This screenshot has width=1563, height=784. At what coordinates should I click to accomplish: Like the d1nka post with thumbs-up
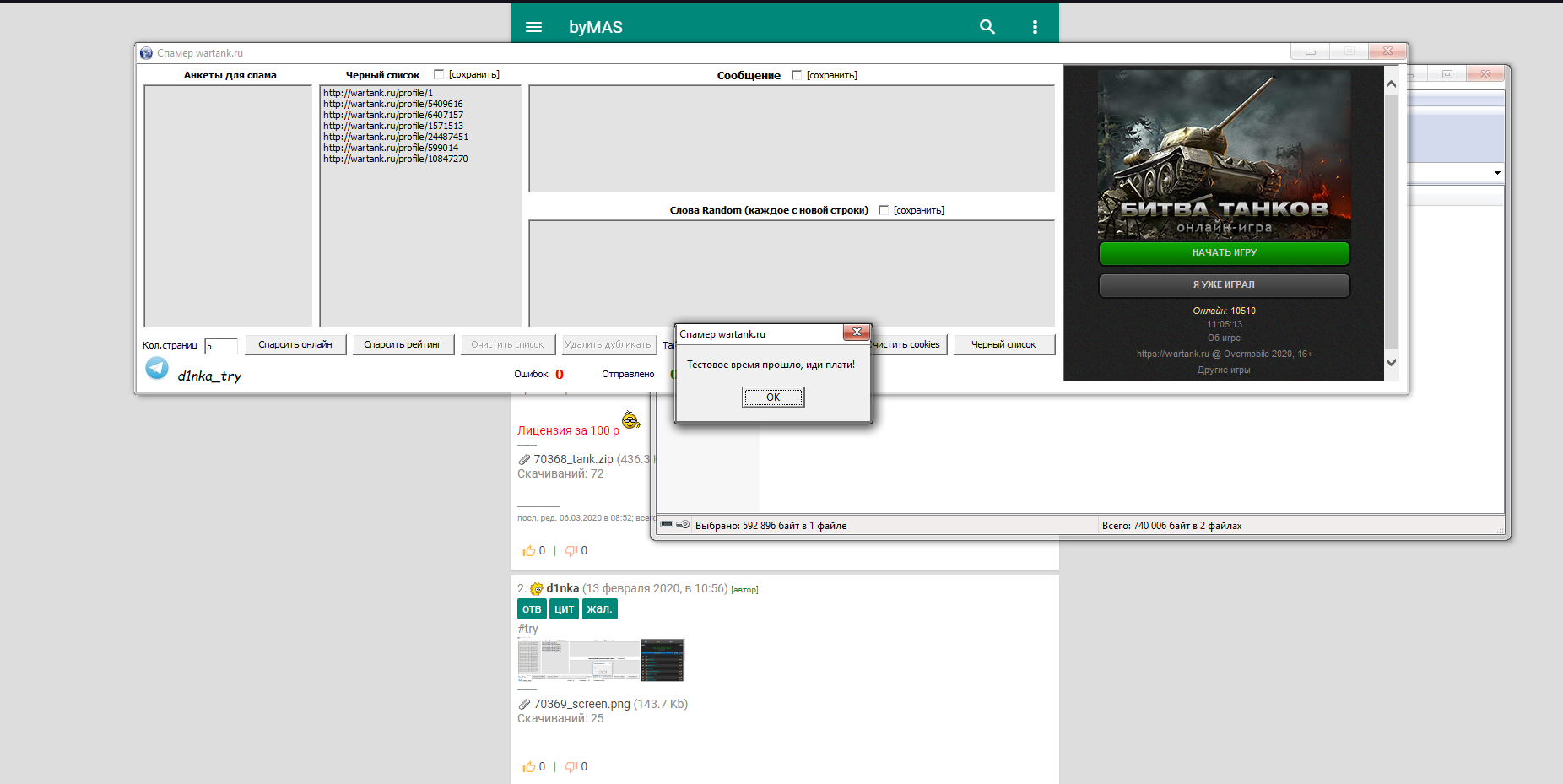(x=529, y=767)
